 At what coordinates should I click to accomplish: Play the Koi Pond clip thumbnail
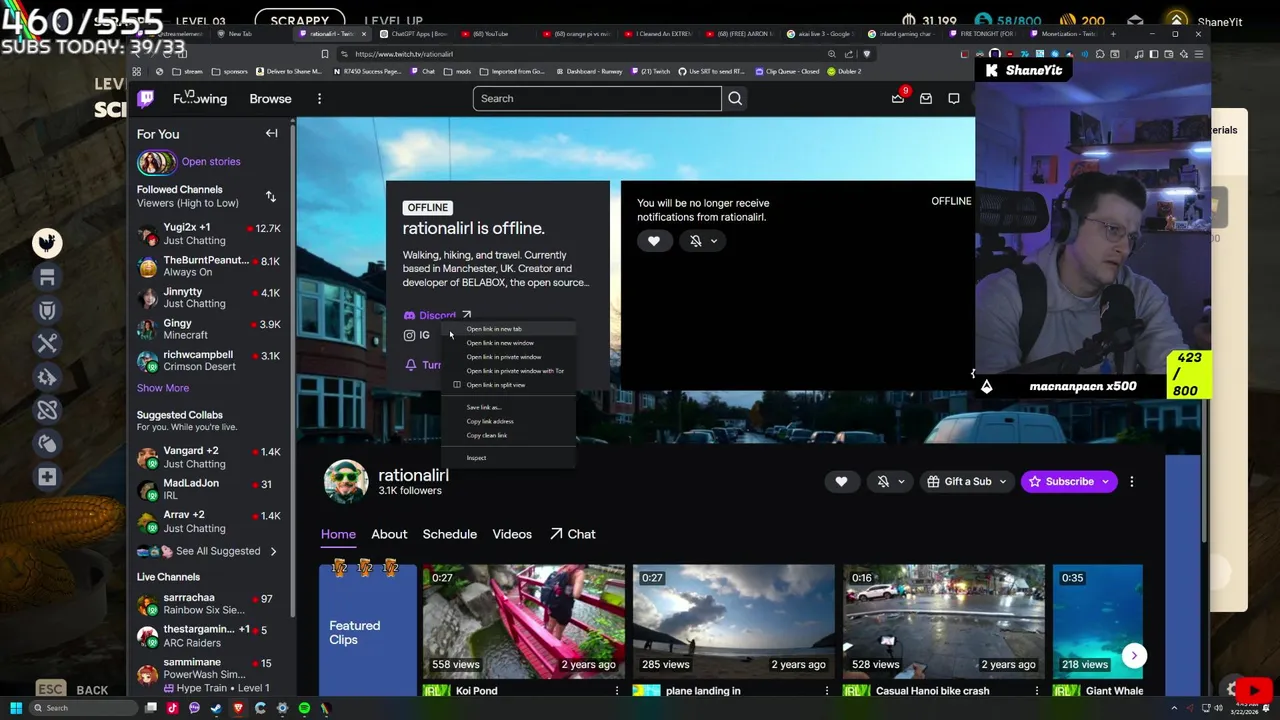pyautogui.click(x=524, y=620)
